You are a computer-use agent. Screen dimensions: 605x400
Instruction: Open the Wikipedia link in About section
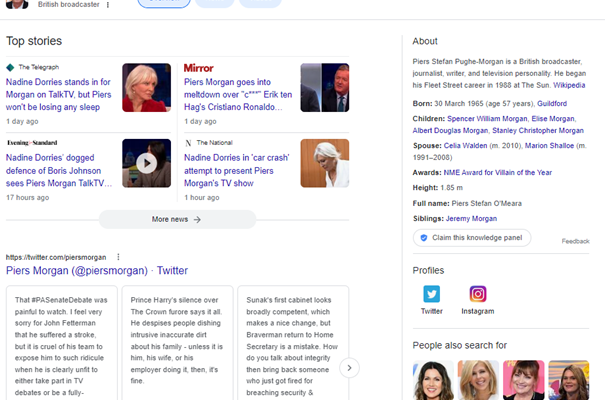point(569,85)
